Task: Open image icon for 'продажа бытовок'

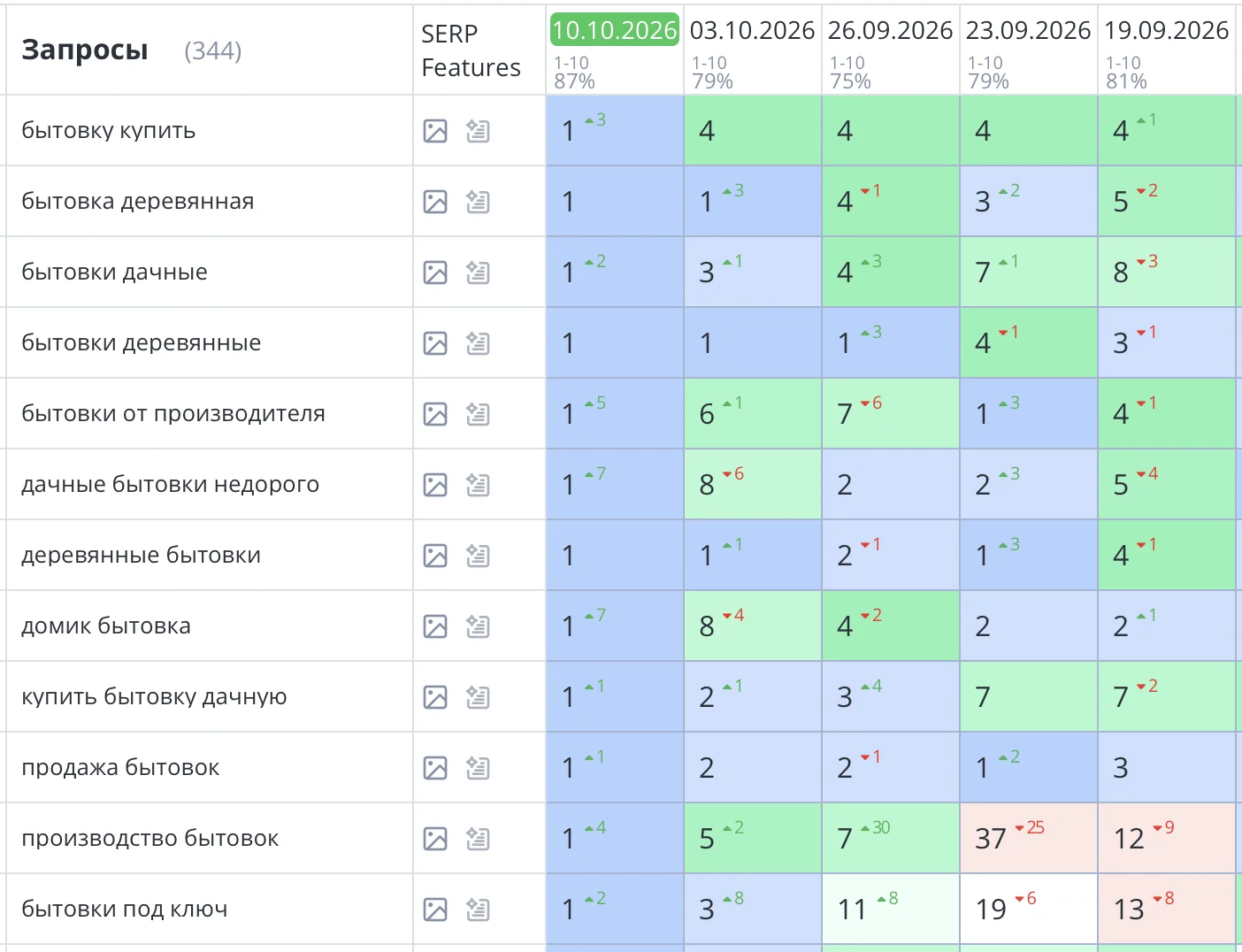Action: [x=435, y=768]
